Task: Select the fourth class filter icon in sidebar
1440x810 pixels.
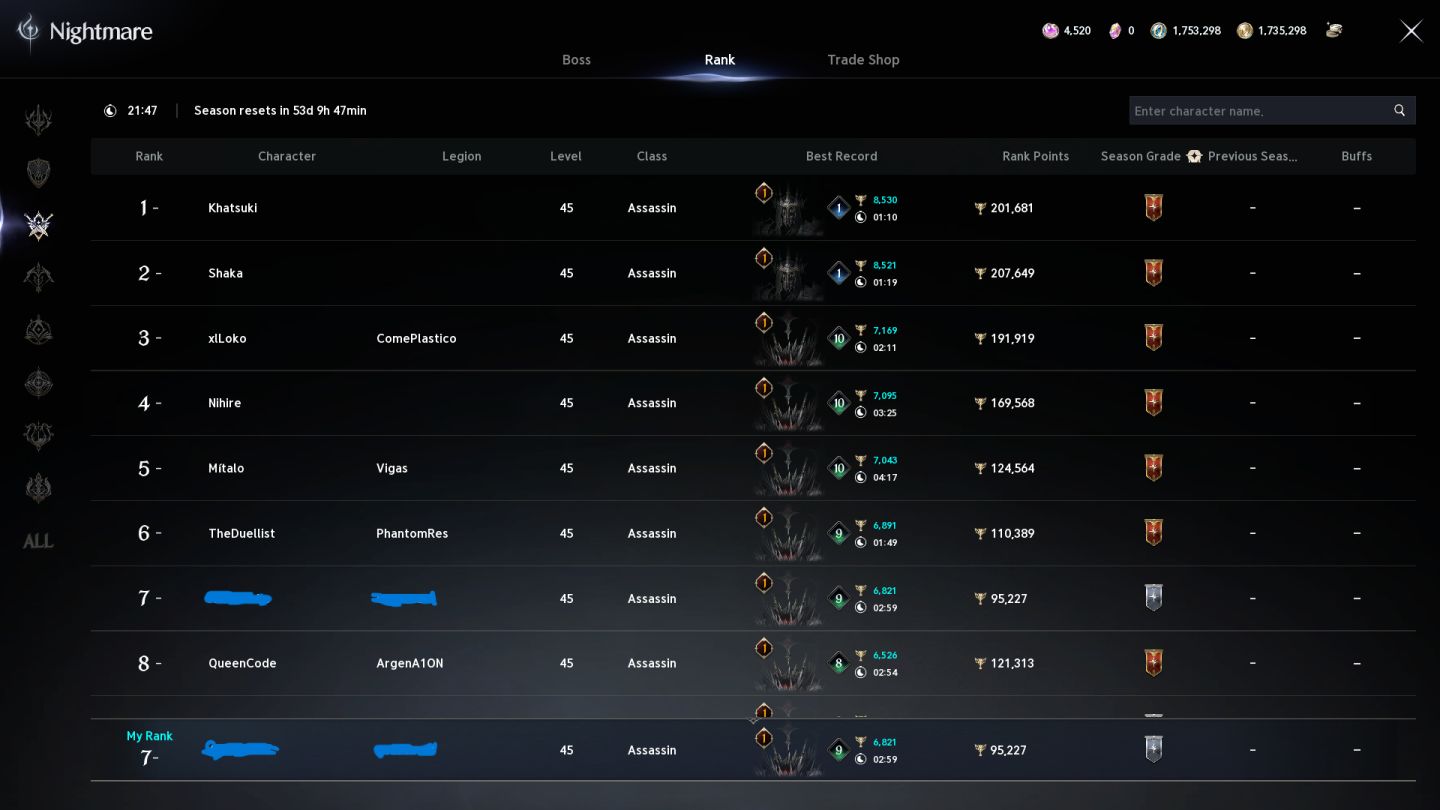Action: pos(39,278)
